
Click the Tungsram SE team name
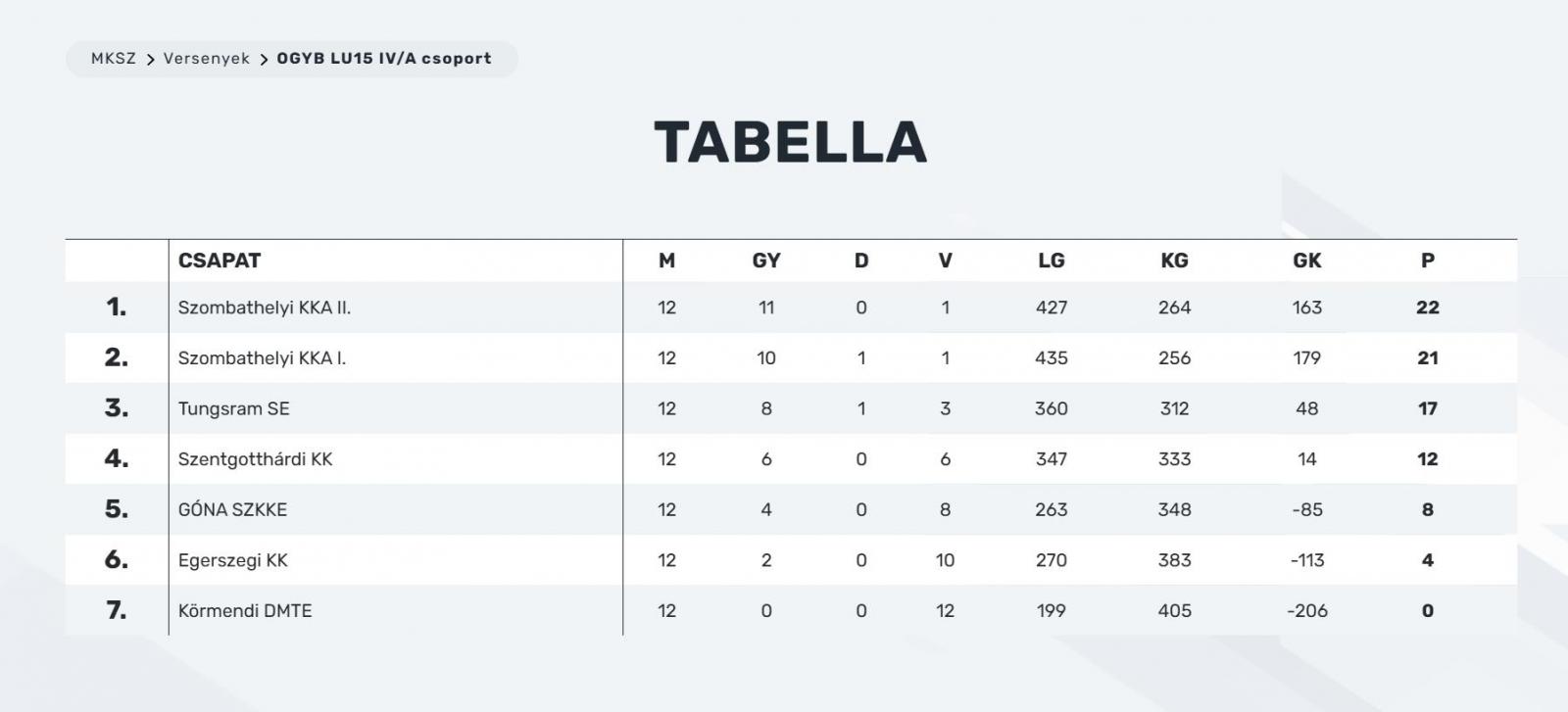coord(234,409)
